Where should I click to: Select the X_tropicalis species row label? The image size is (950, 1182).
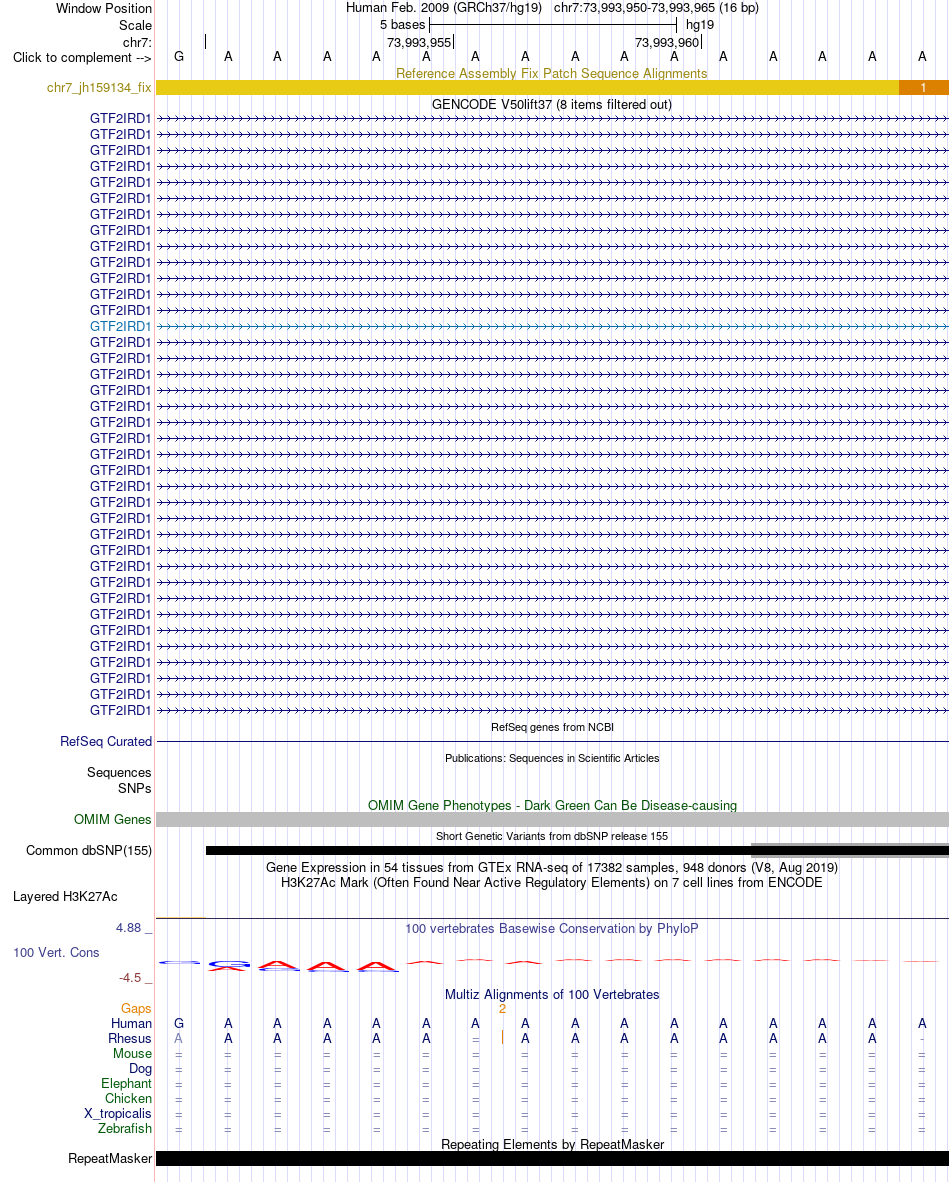118,1114
